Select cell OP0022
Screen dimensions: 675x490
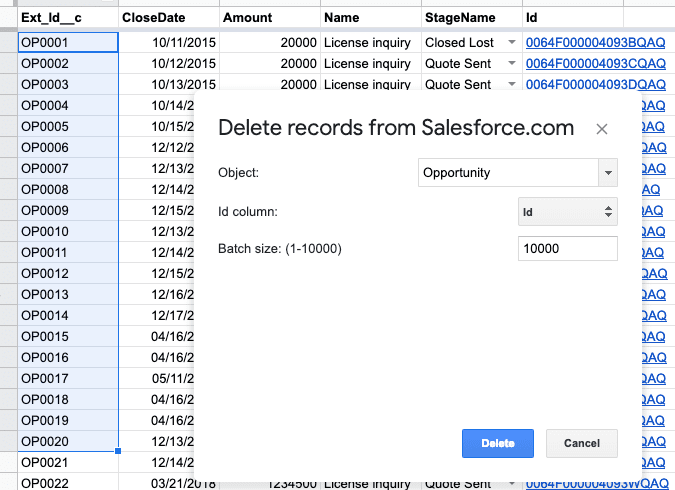tap(68, 482)
